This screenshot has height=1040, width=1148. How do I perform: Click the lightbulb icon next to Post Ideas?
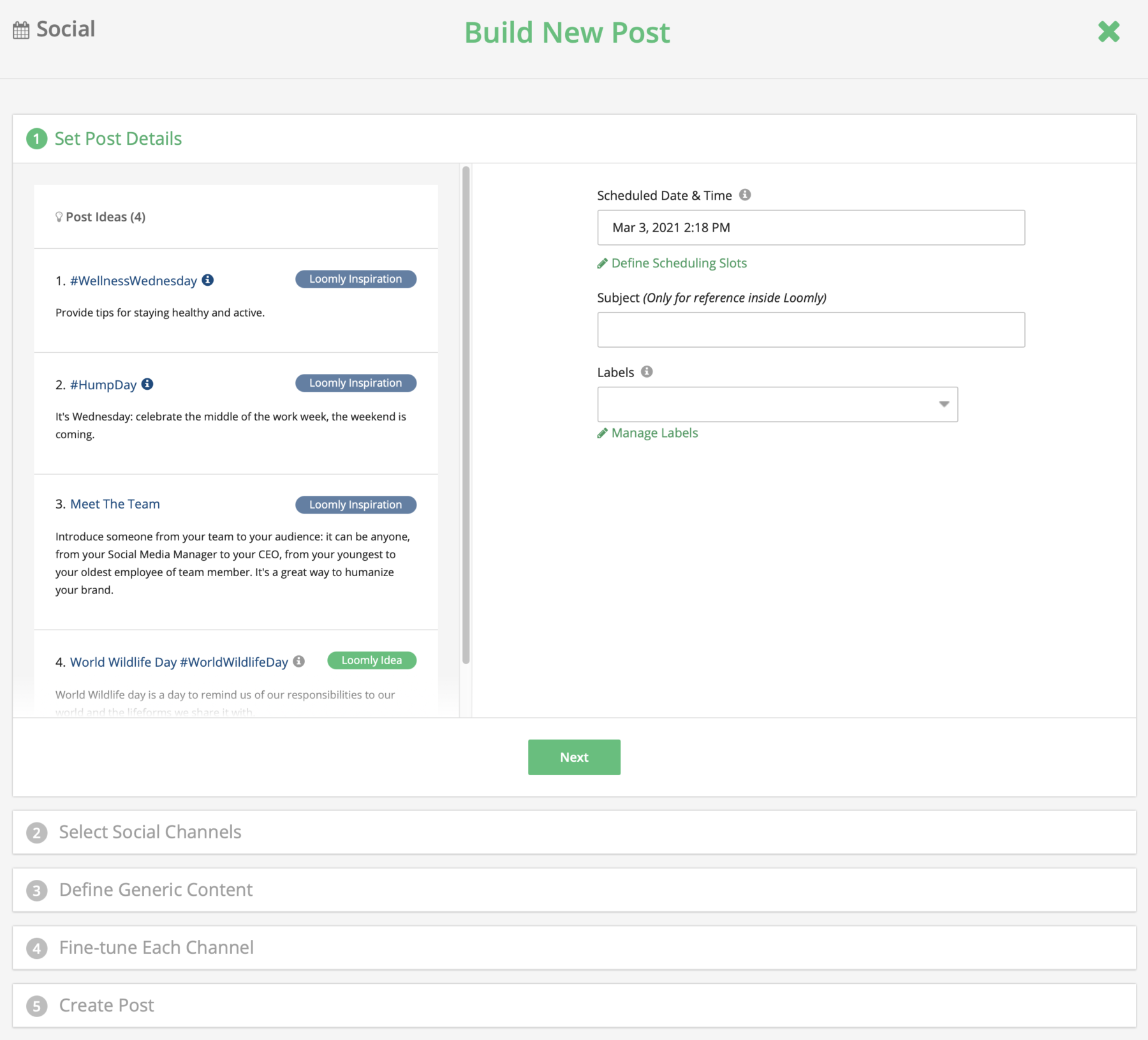click(x=59, y=216)
